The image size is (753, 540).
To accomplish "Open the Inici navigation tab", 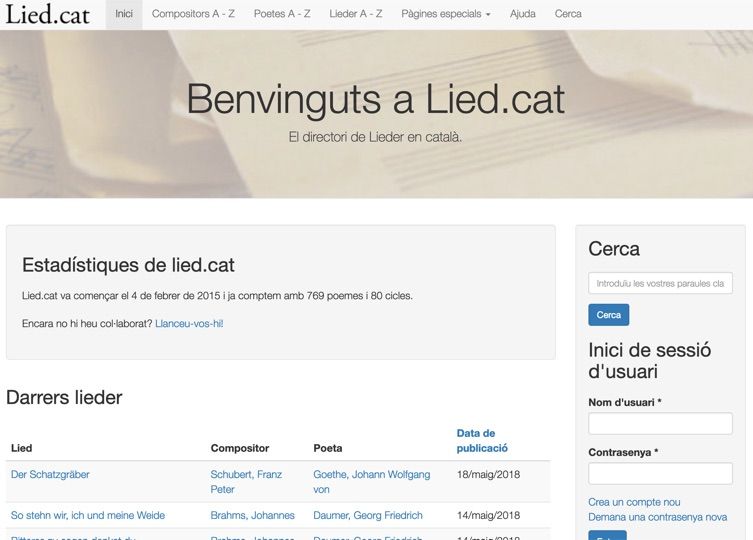I will point(124,14).
